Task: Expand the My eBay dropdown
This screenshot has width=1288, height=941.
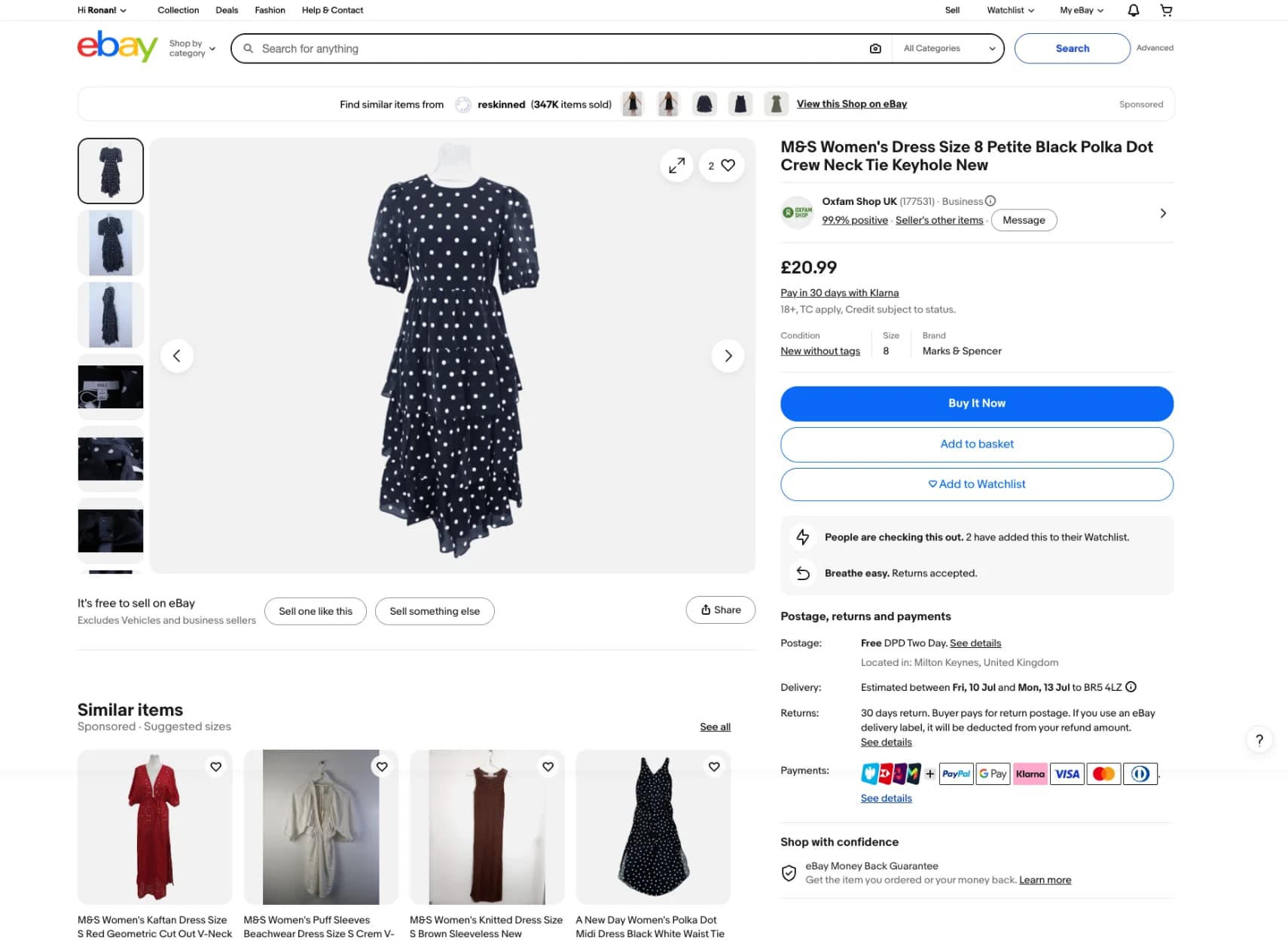Action: click(x=1082, y=10)
